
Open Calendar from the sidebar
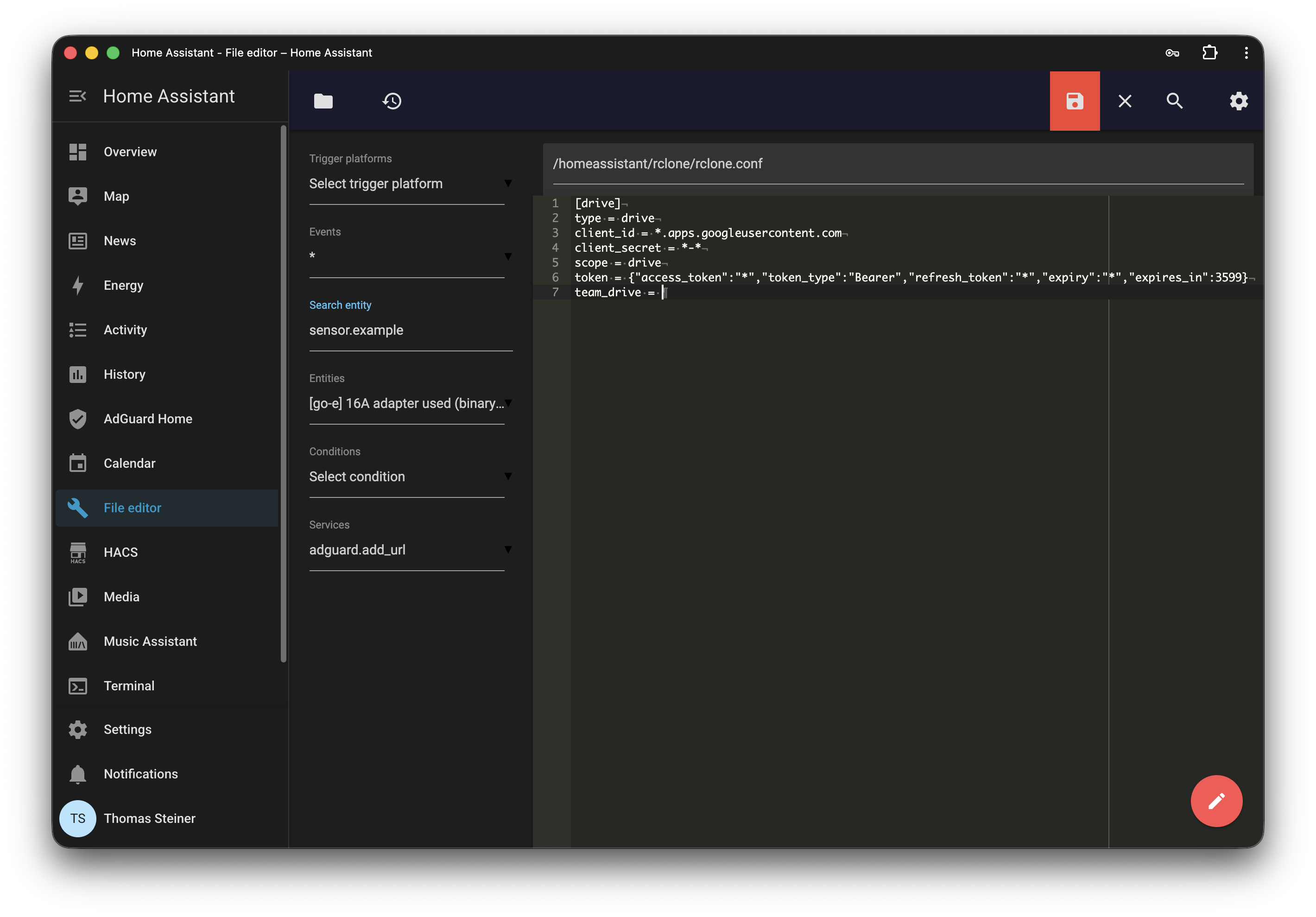pos(167,464)
